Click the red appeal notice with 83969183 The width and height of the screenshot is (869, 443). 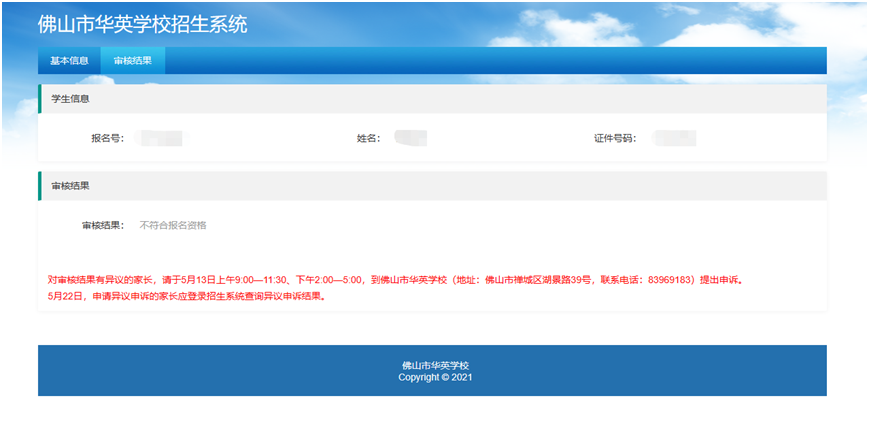(395, 280)
